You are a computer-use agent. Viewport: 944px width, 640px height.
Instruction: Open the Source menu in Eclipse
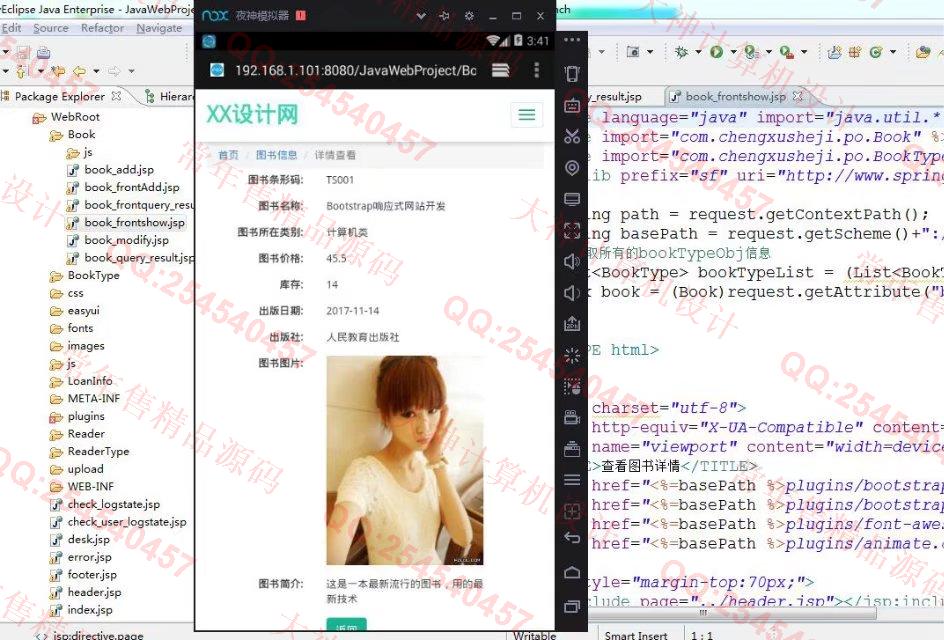point(51,28)
